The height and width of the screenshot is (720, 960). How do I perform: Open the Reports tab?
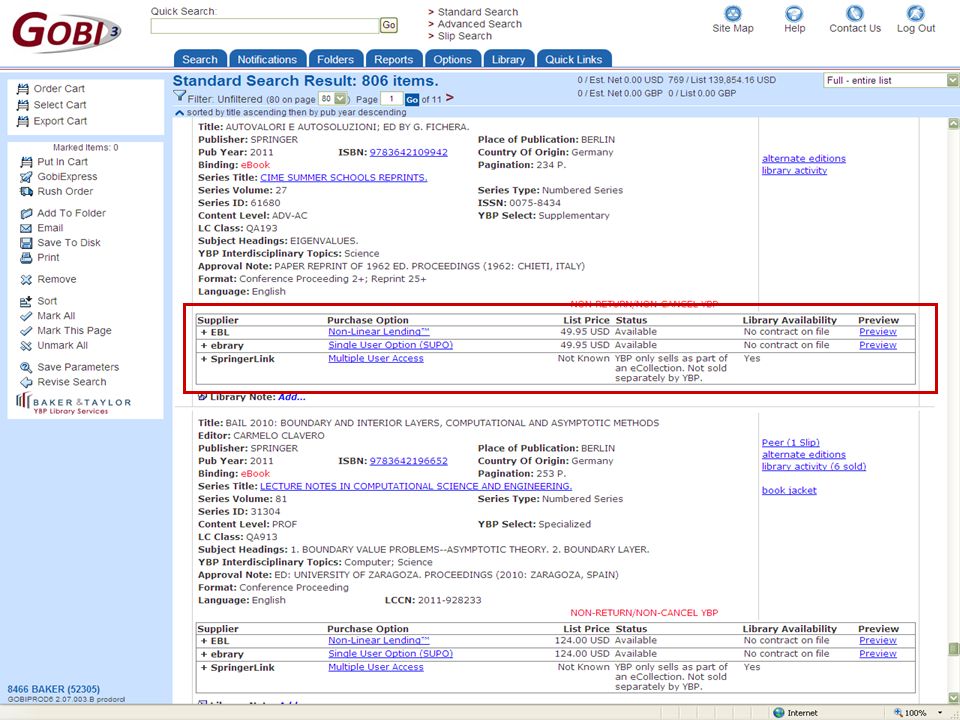click(394, 59)
